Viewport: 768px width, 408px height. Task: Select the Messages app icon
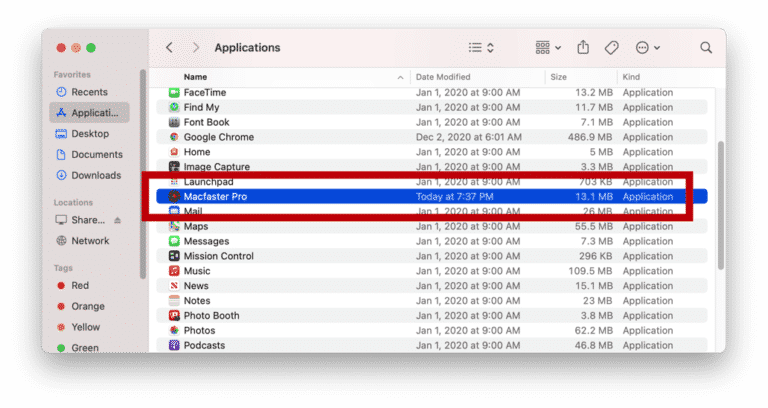[x=174, y=241]
